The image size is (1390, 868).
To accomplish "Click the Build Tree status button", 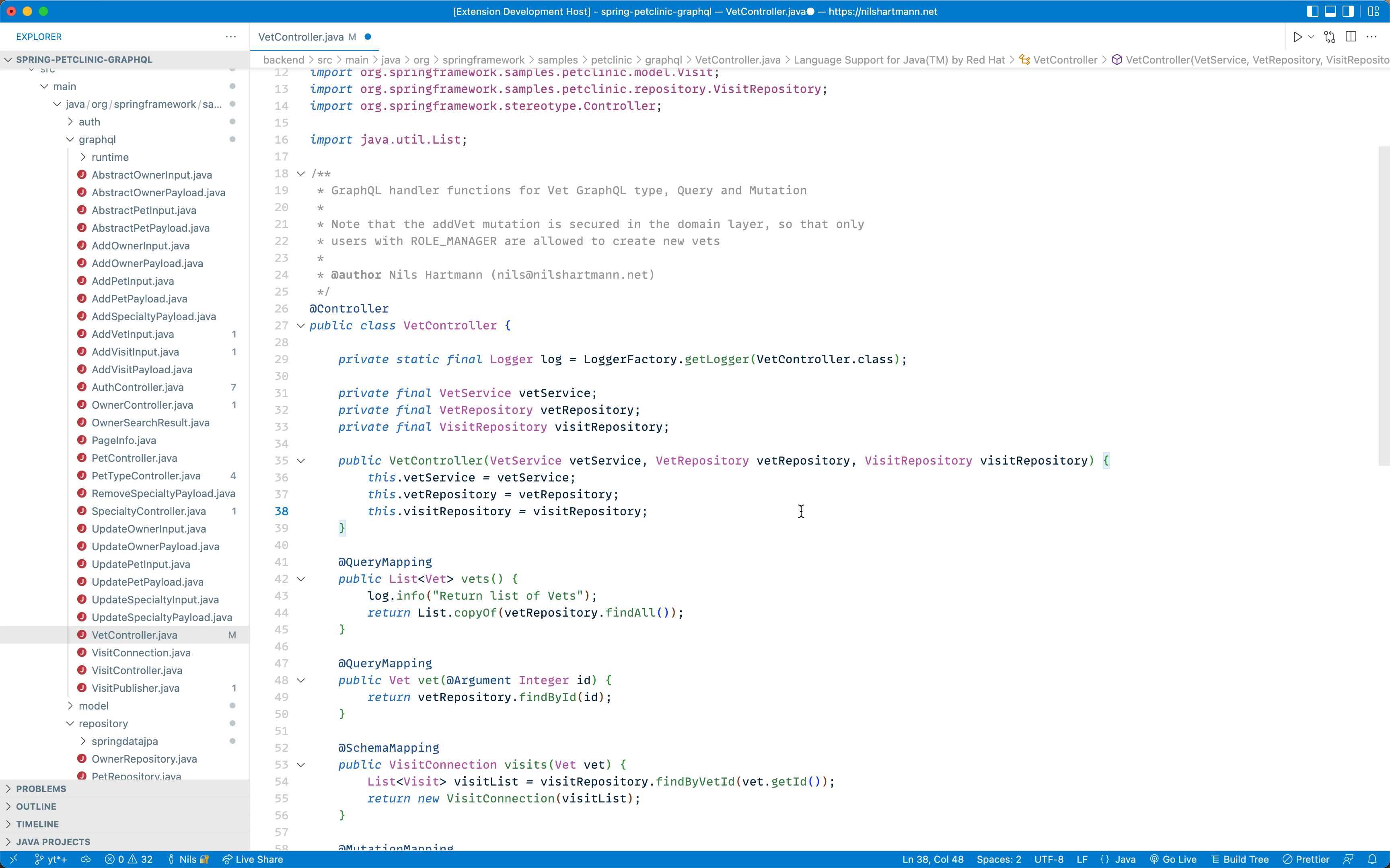I will pyautogui.click(x=1240, y=860).
